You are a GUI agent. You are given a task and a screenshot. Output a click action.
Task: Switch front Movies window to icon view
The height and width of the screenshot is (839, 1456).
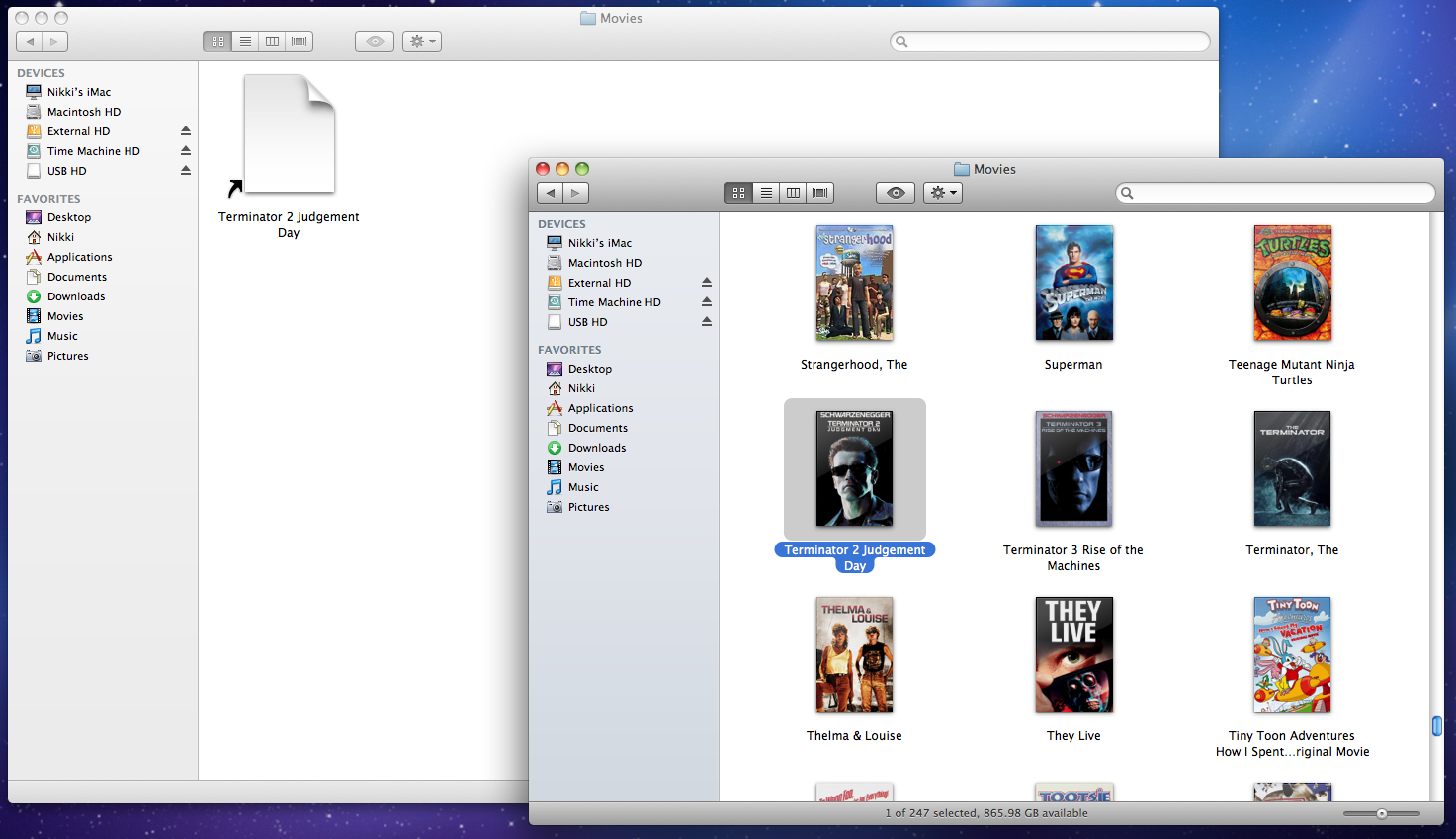click(738, 193)
